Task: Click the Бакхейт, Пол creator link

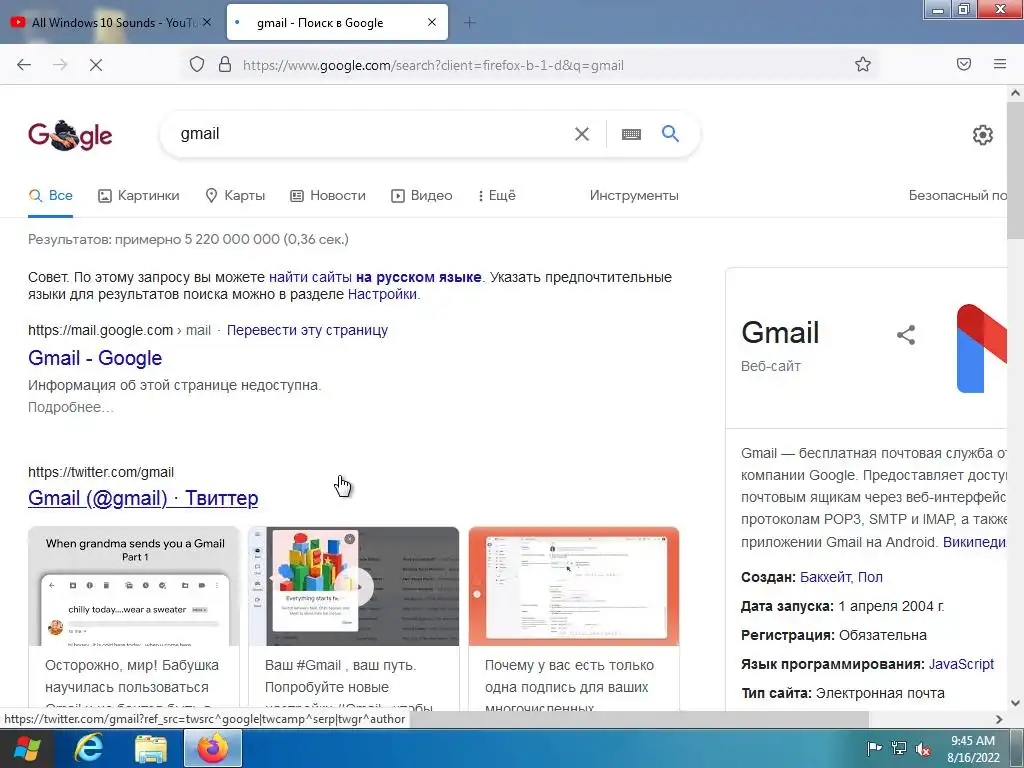Action: [841, 577]
